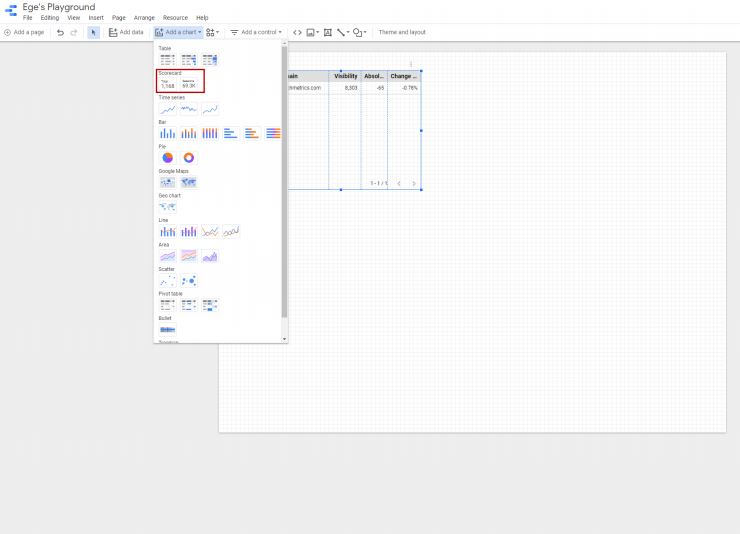Open the Arrange menu
Viewport: 740px width, 534px height.
point(144,18)
